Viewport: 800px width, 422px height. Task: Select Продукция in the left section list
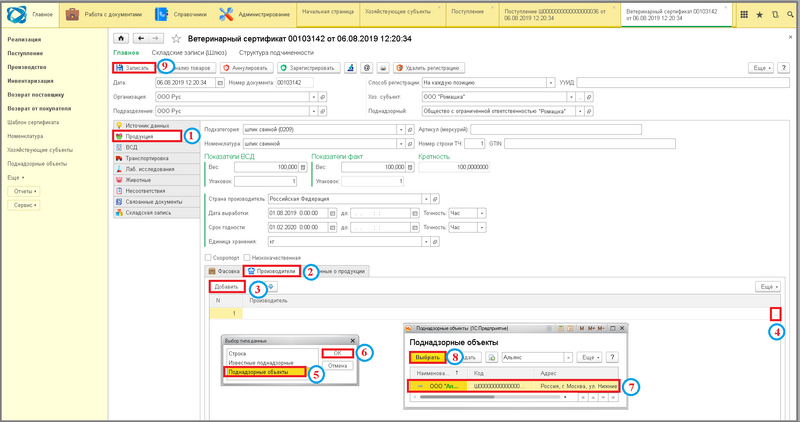pos(147,136)
